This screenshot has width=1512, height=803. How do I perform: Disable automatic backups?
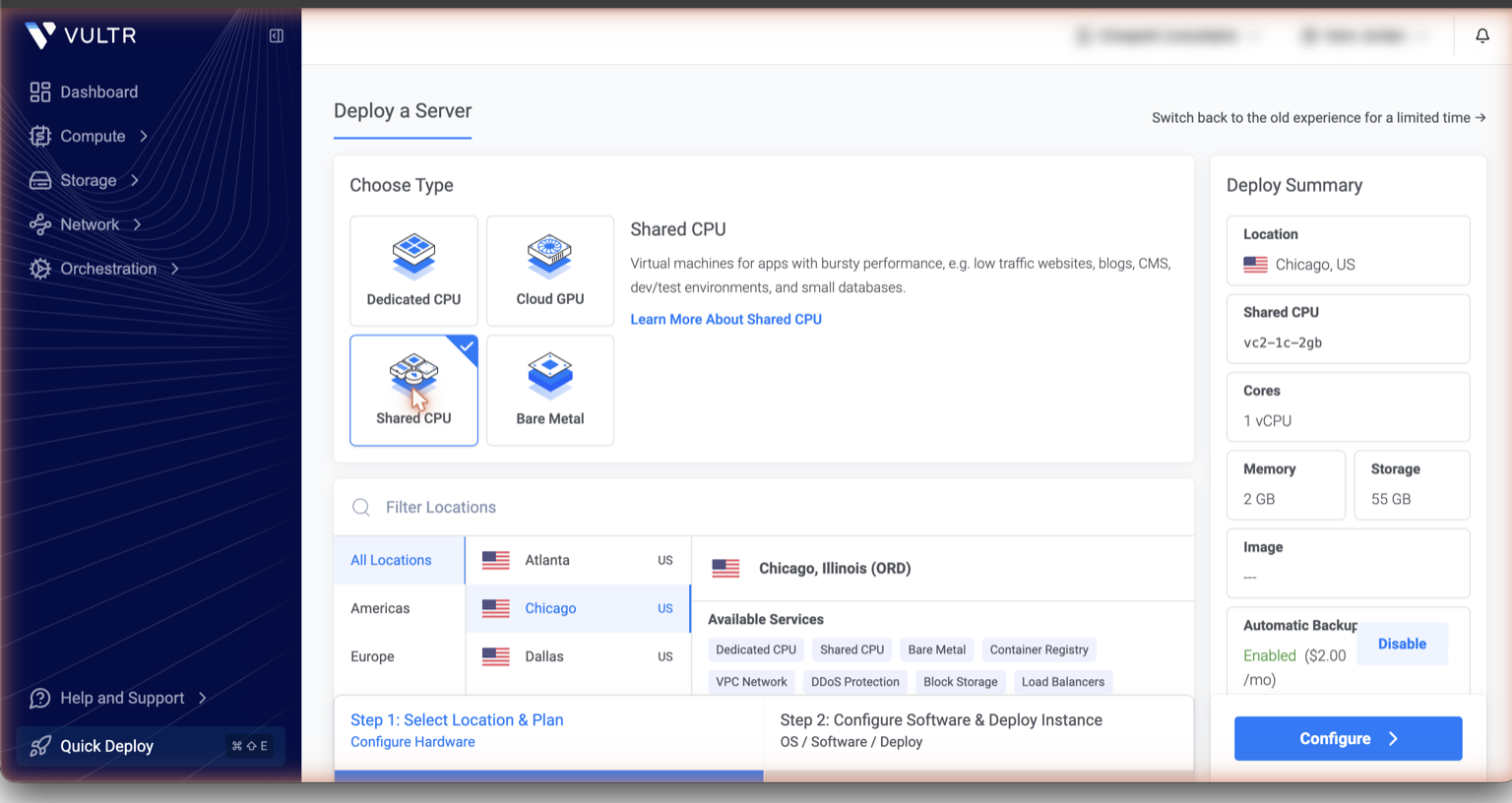(x=1402, y=644)
